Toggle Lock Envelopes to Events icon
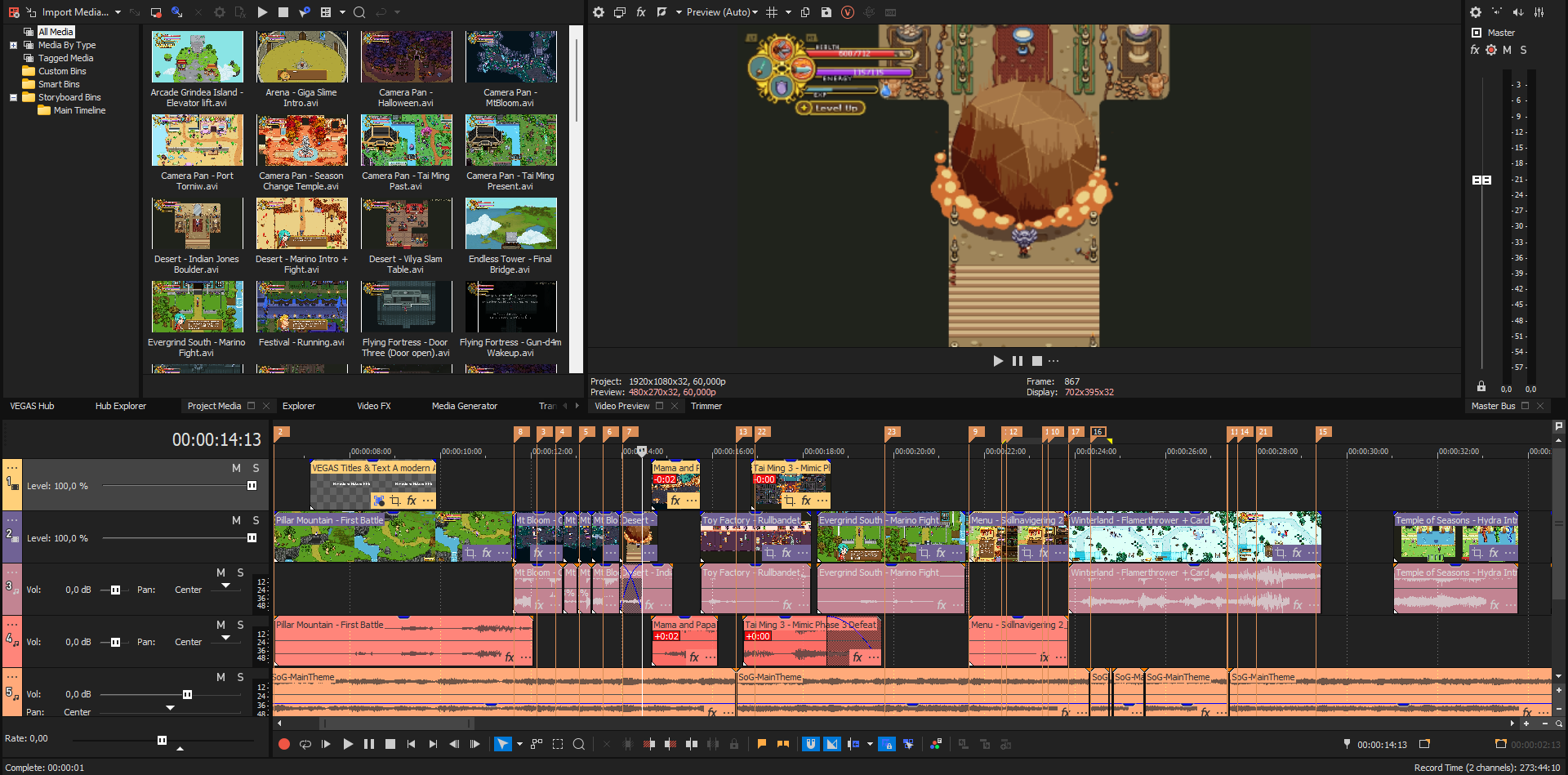The height and width of the screenshot is (775, 1568). click(x=887, y=744)
